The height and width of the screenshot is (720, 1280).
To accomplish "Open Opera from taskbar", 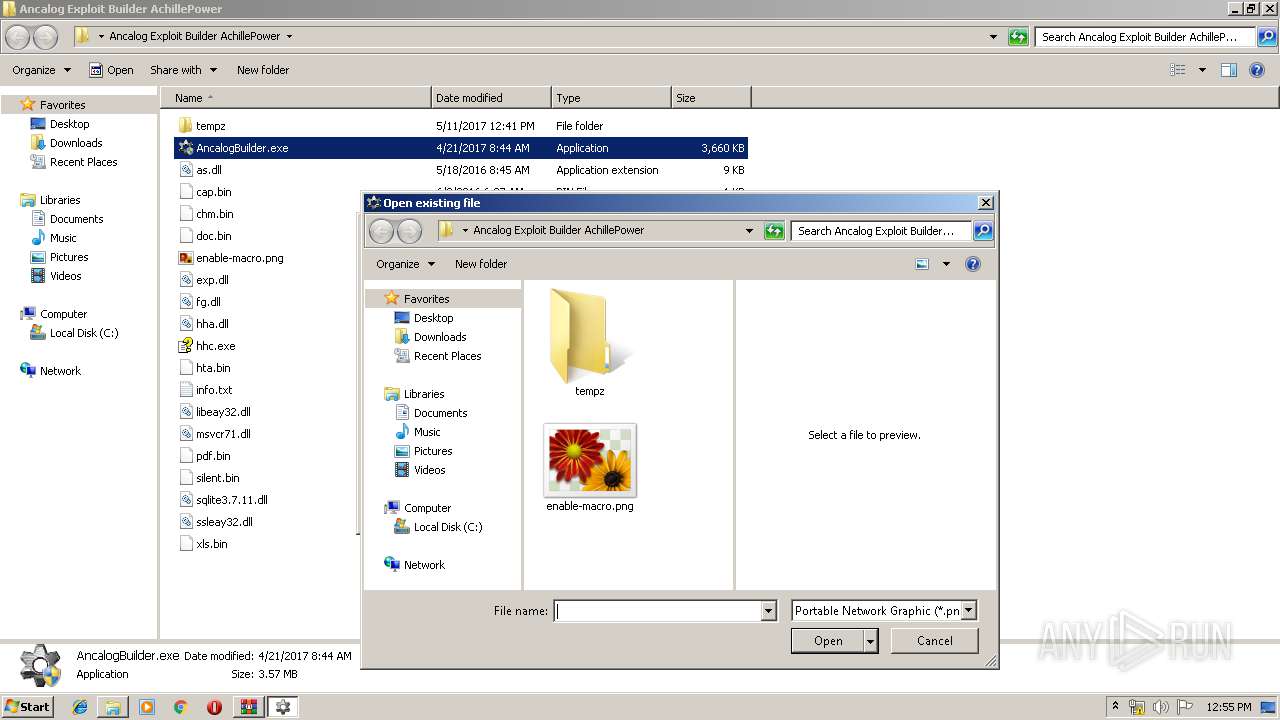I will [x=214, y=707].
